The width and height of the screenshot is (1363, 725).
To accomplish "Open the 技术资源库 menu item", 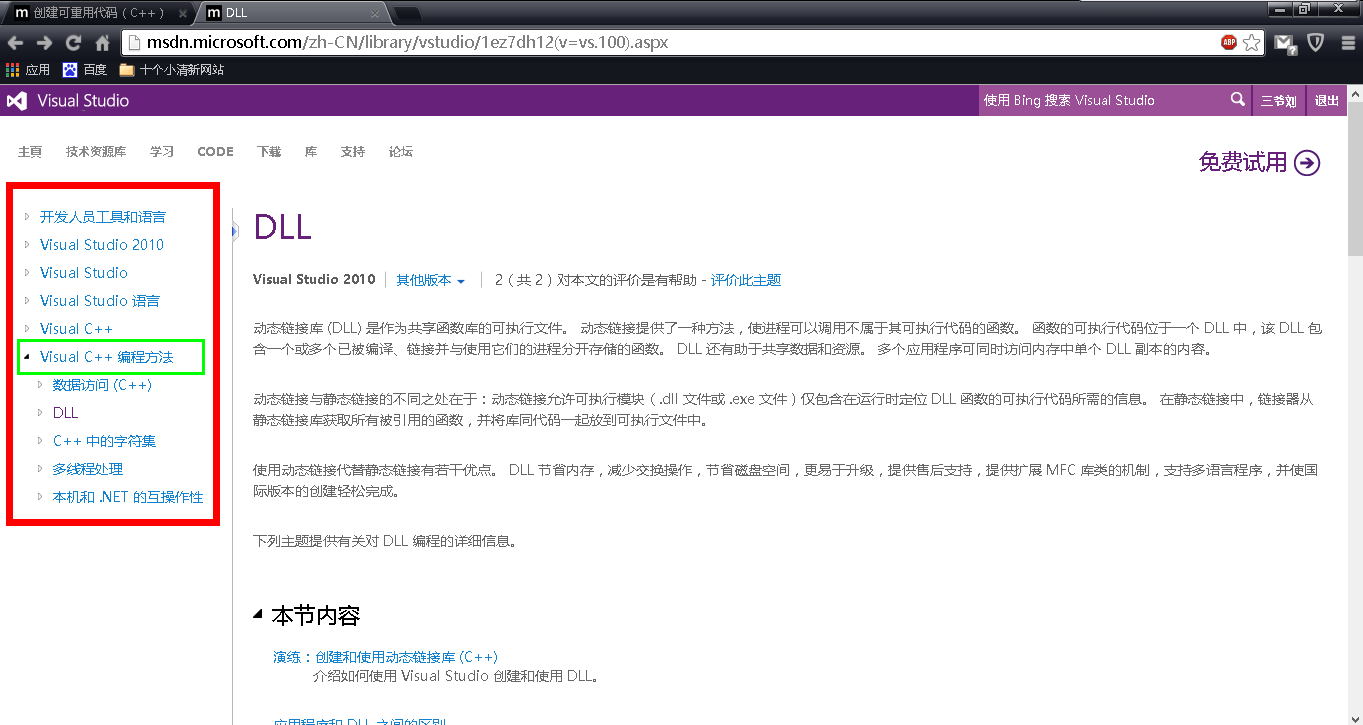I will coord(96,152).
